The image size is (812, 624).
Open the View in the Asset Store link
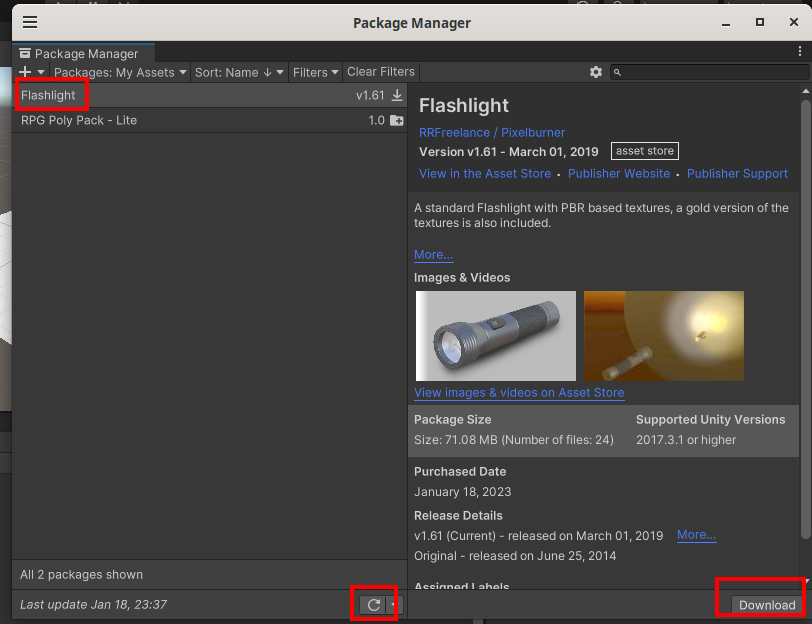tap(485, 173)
